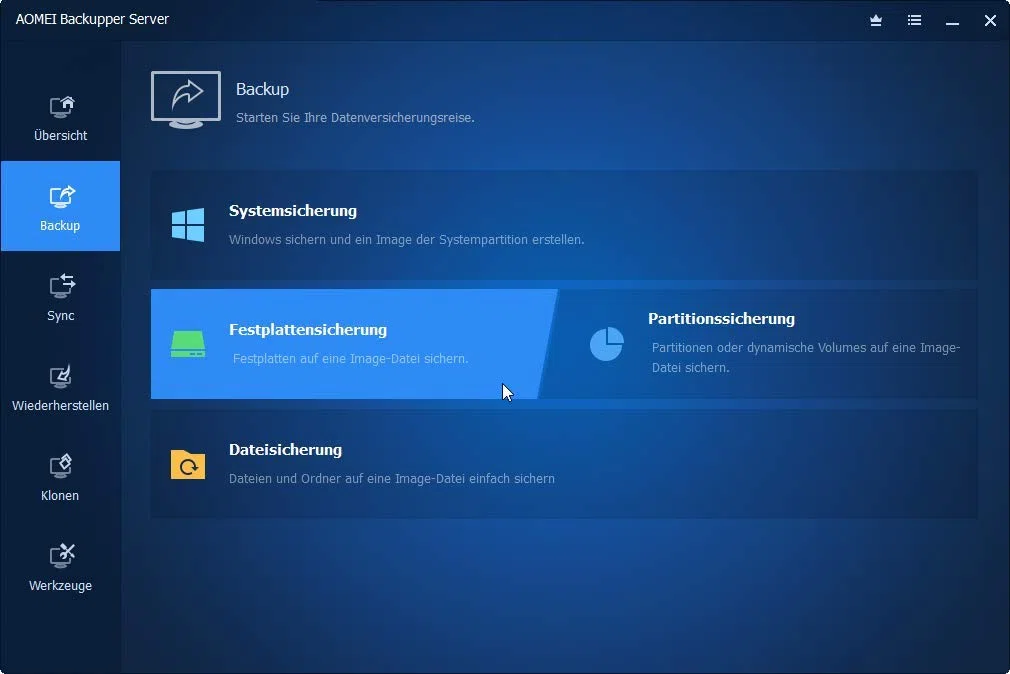Click the Backup monitor arrow header icon

[x=186, y=100]
